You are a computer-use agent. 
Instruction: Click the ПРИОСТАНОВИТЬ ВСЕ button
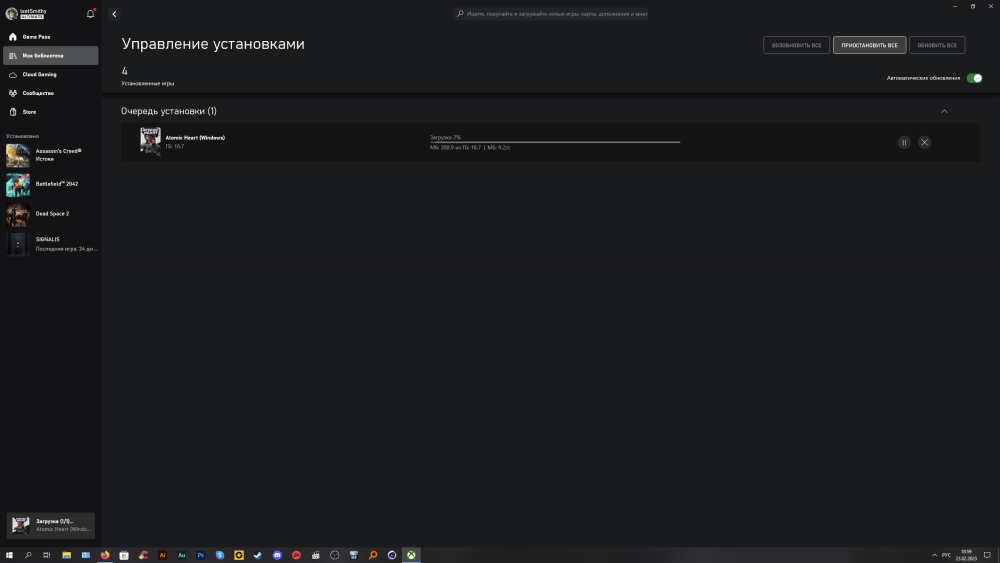click(x=869, y=45)
